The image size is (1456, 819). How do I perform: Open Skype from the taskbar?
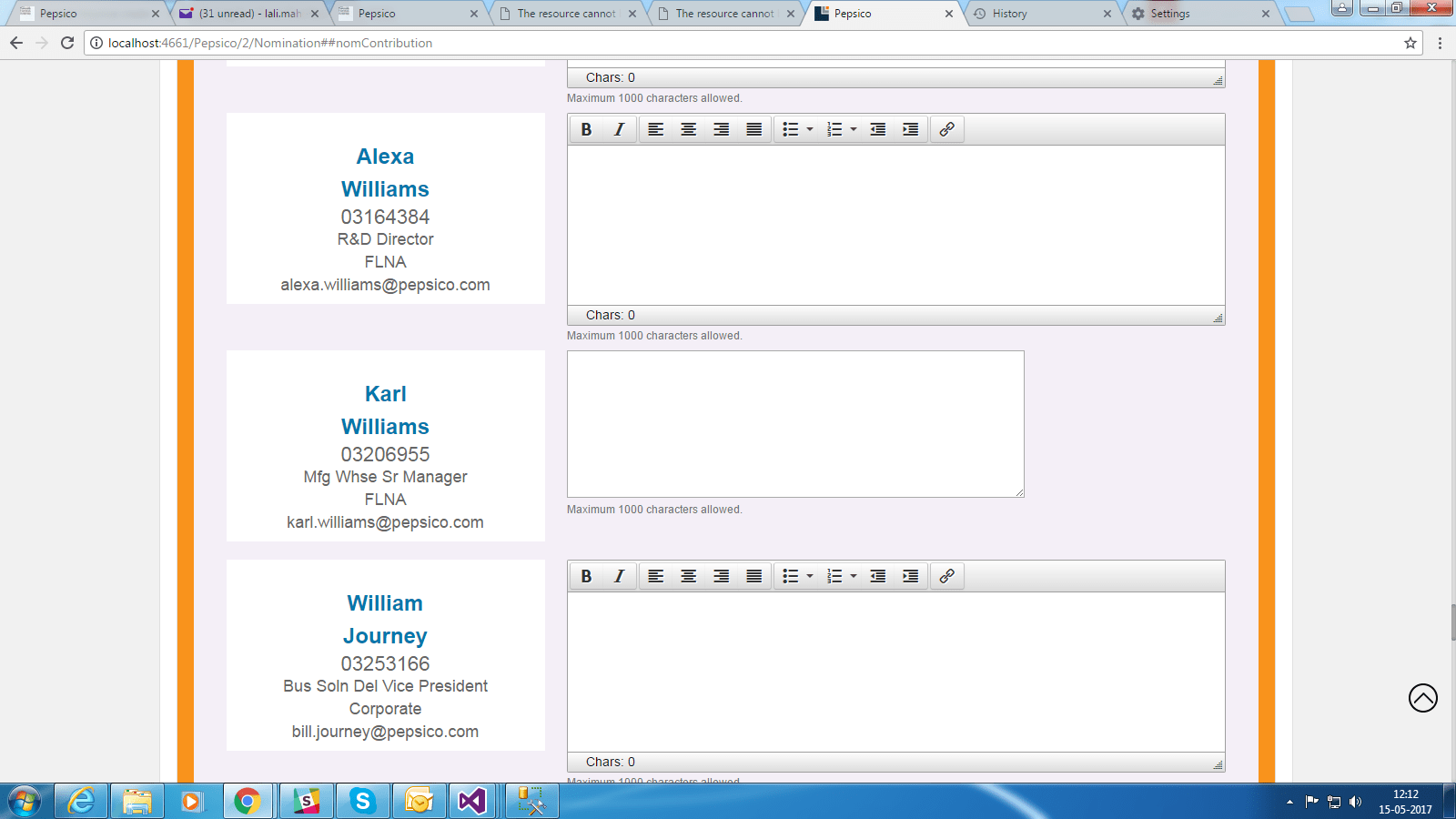(x=363, y=801)
